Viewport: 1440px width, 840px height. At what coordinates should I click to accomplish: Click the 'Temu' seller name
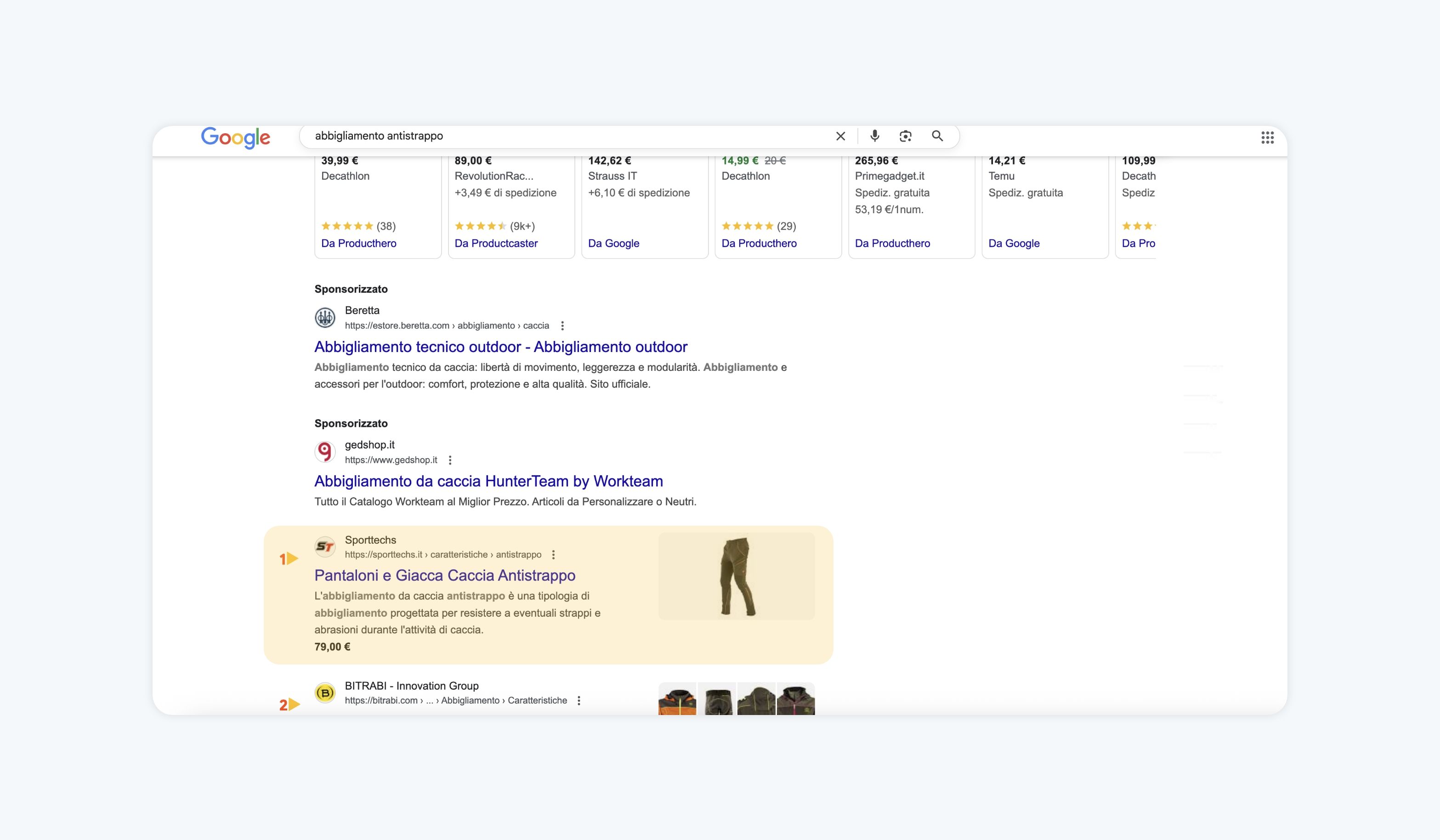pyautogui.click(x=1002, y=176)
